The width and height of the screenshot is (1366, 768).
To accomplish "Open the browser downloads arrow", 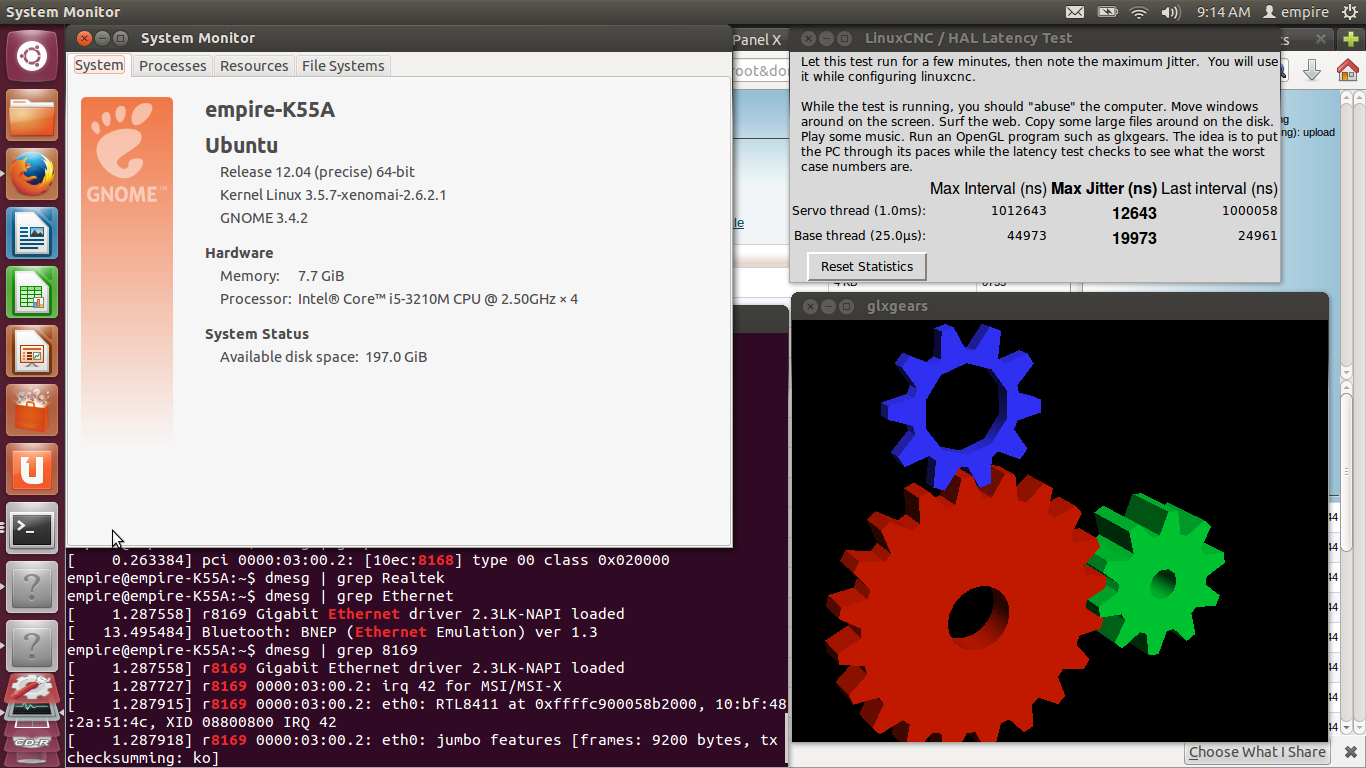I will [1312, 70].
